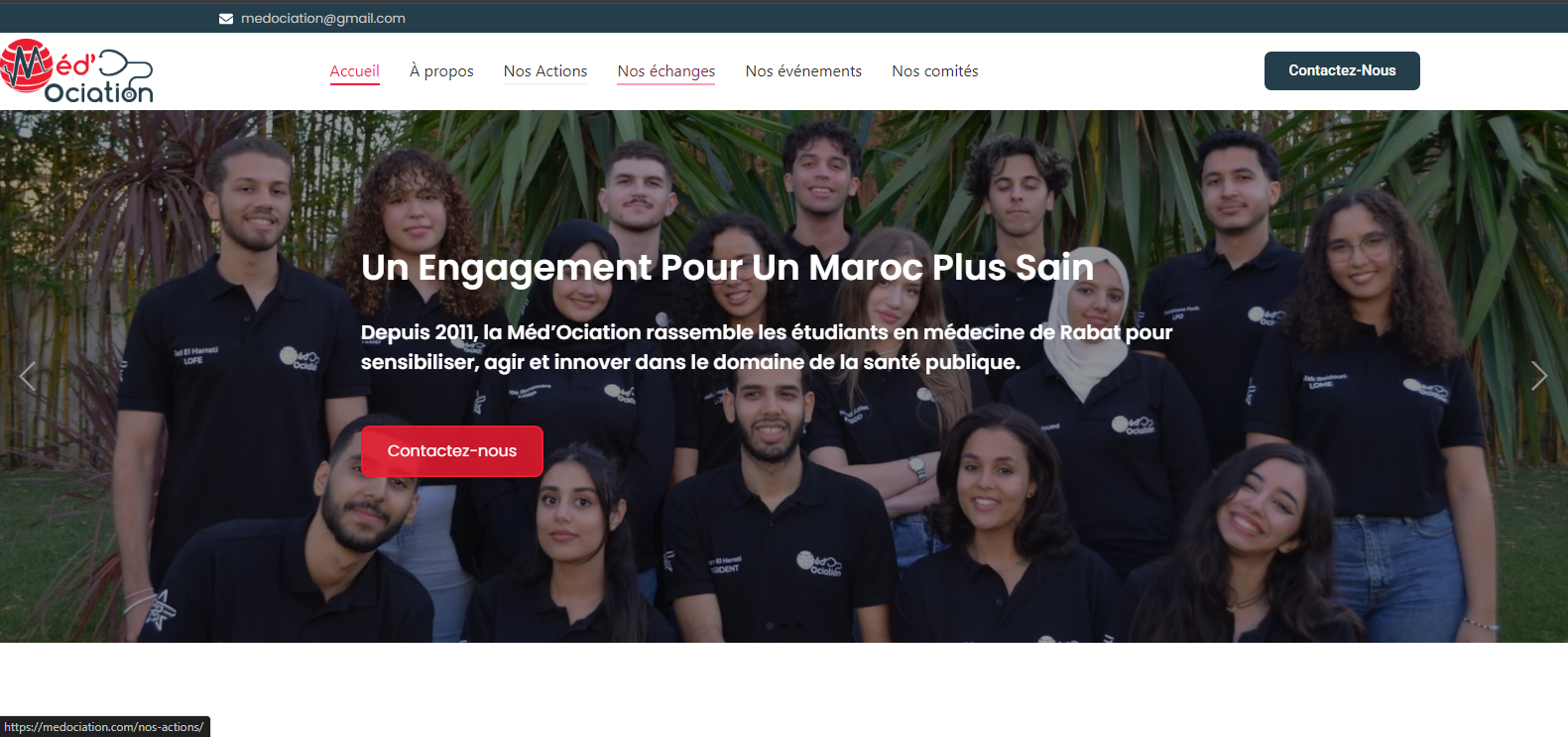1568x737 pixels.
Task: Select the last carousel dot
Action: (799, 626)
